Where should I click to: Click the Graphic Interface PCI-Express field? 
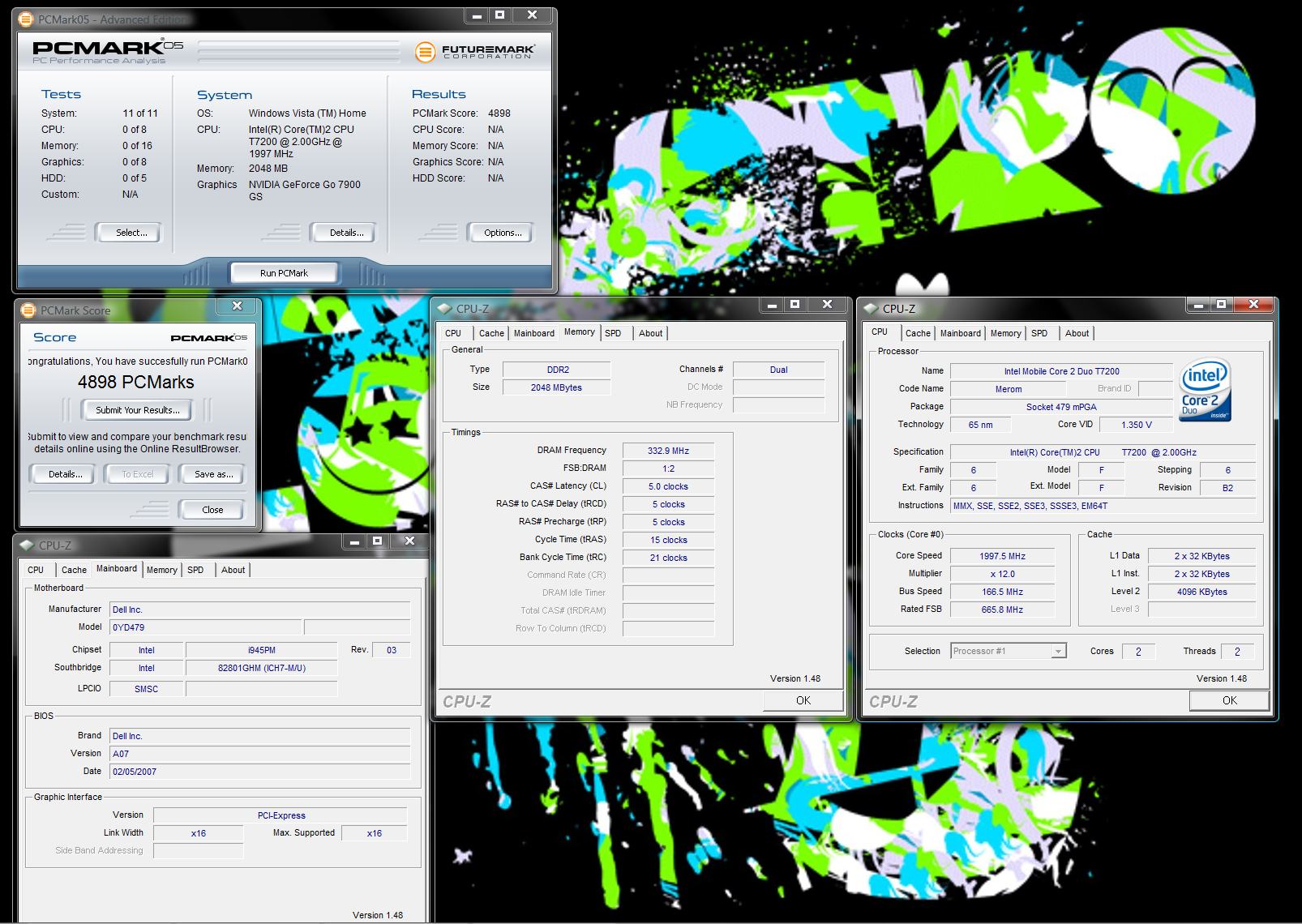click(280, 815)
